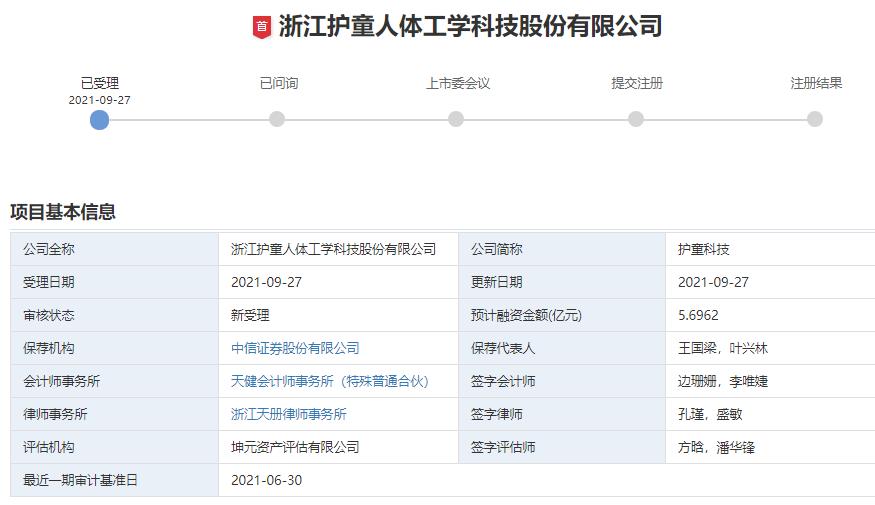
Task: Click the 护童科技 short name cell
Action: (x=770, y=249)
